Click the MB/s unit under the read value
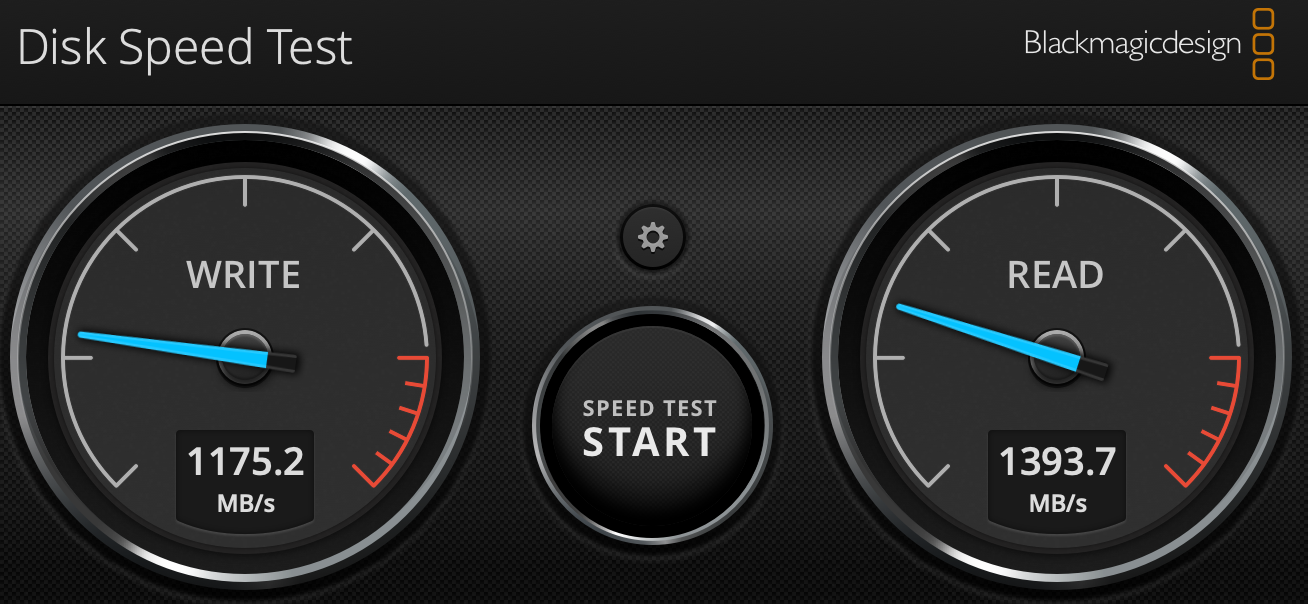The height and width of the screenshot is (604, 1308). 1057,503
